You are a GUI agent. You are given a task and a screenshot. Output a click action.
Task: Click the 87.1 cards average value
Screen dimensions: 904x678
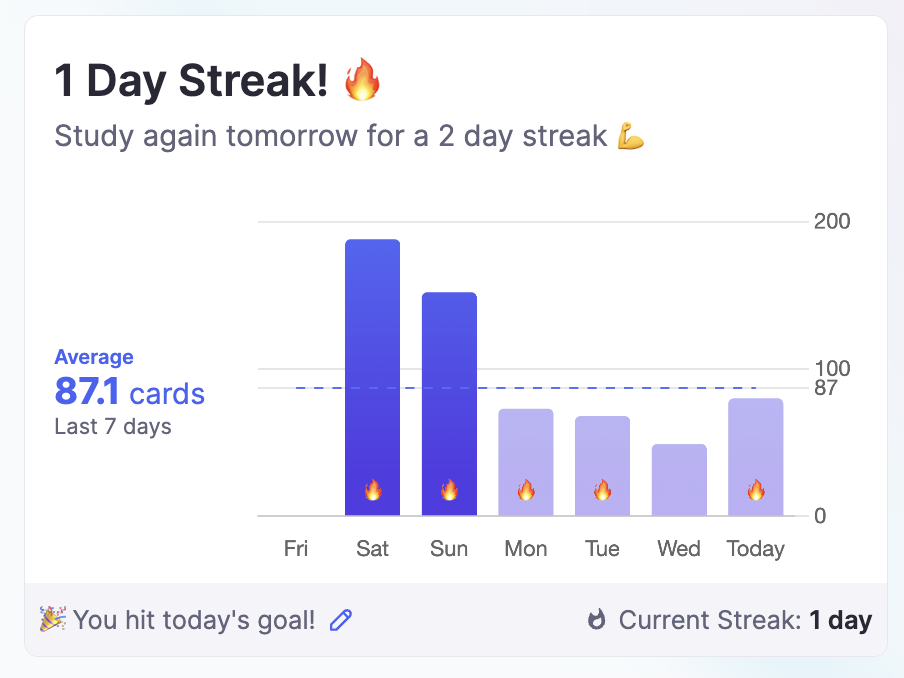click(x=129, y=393)
